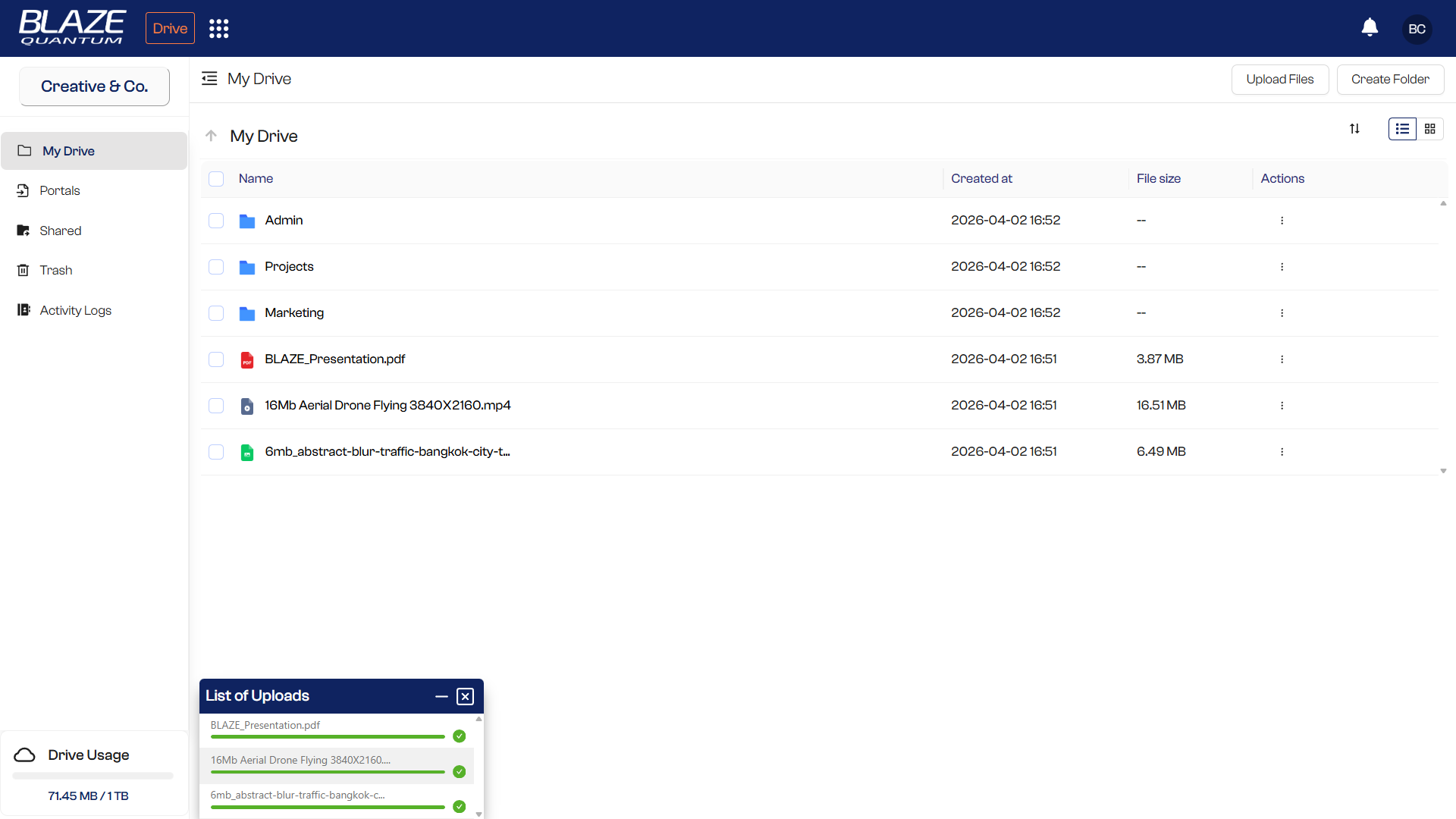Click the sort order arrows icon

(x=1354, y=129)
